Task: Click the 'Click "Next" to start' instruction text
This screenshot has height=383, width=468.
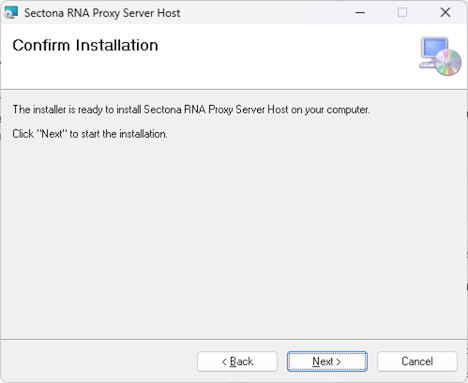Action: tap(90, 134)
